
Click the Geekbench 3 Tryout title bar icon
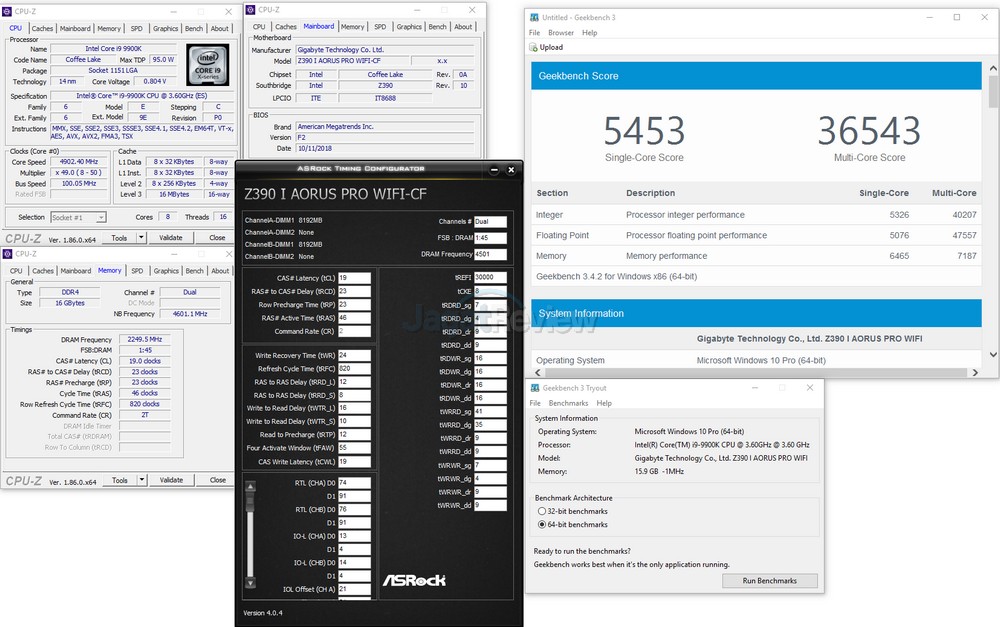coord(536,388)
